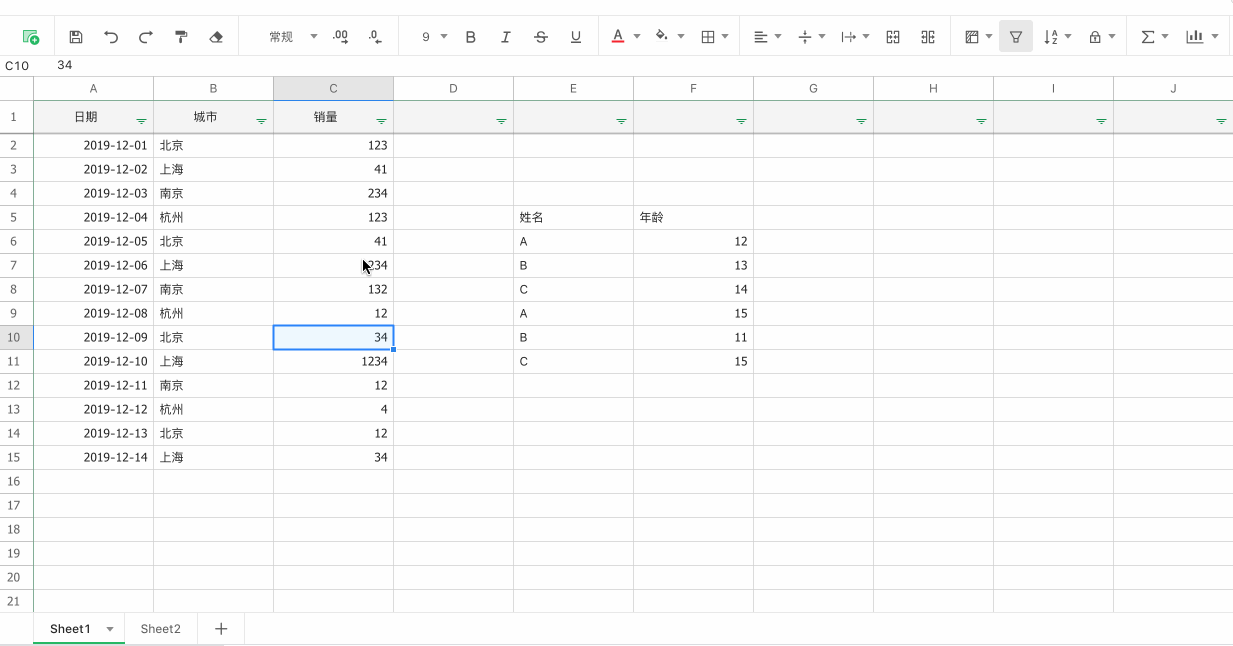Open the filter button in cell J1
The image size is (1233, 646).
click(1221, 121)
